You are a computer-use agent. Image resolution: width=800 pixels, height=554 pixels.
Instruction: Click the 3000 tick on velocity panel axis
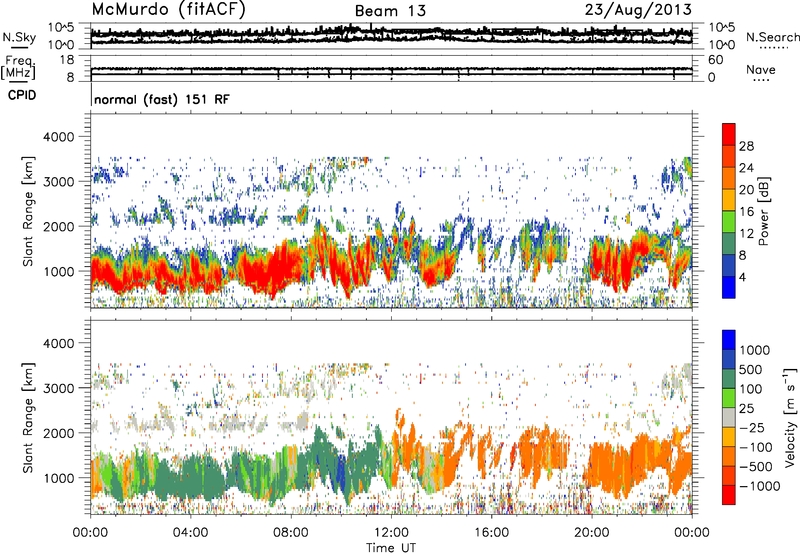click(59, 388)
